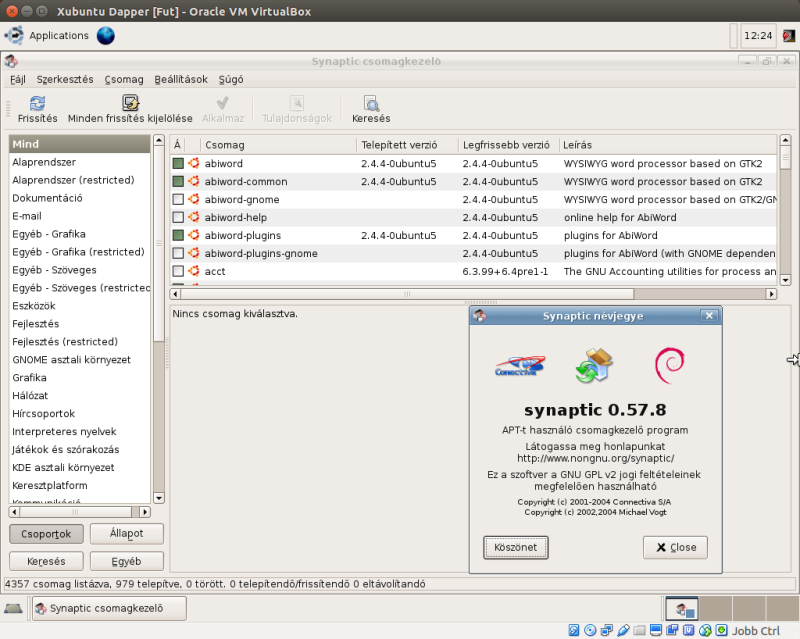Click the show desktop panel icon
Screen dimensions: 800x639
pyautogui.click(x=13, y=608)
